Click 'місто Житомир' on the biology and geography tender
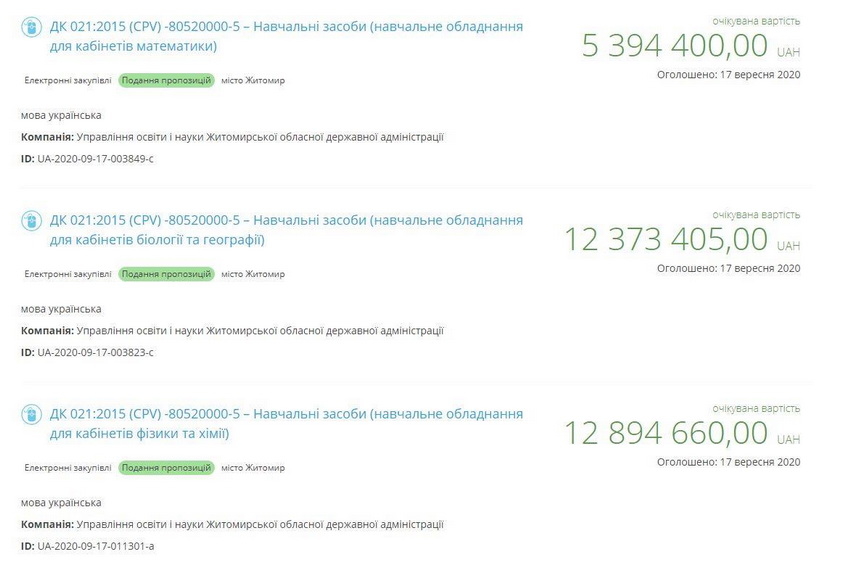This screenshot has width=850, height=569. click(x=253, y=273)
